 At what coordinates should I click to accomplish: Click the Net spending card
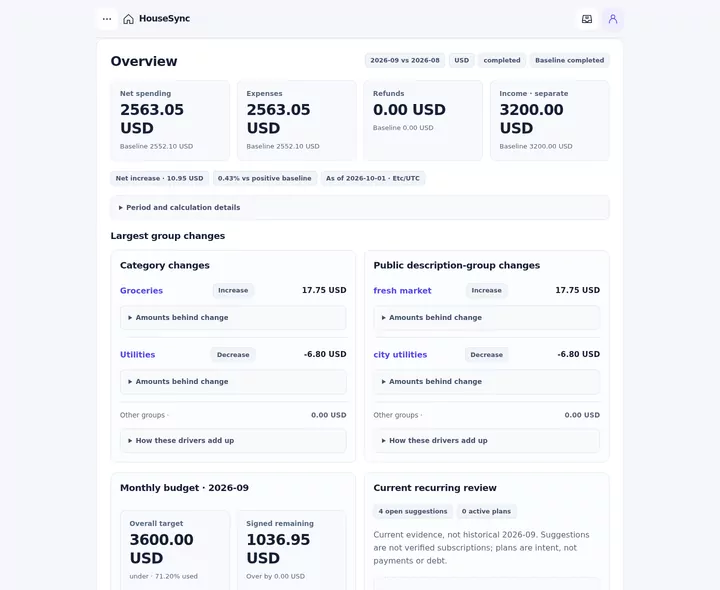(170, 121)
